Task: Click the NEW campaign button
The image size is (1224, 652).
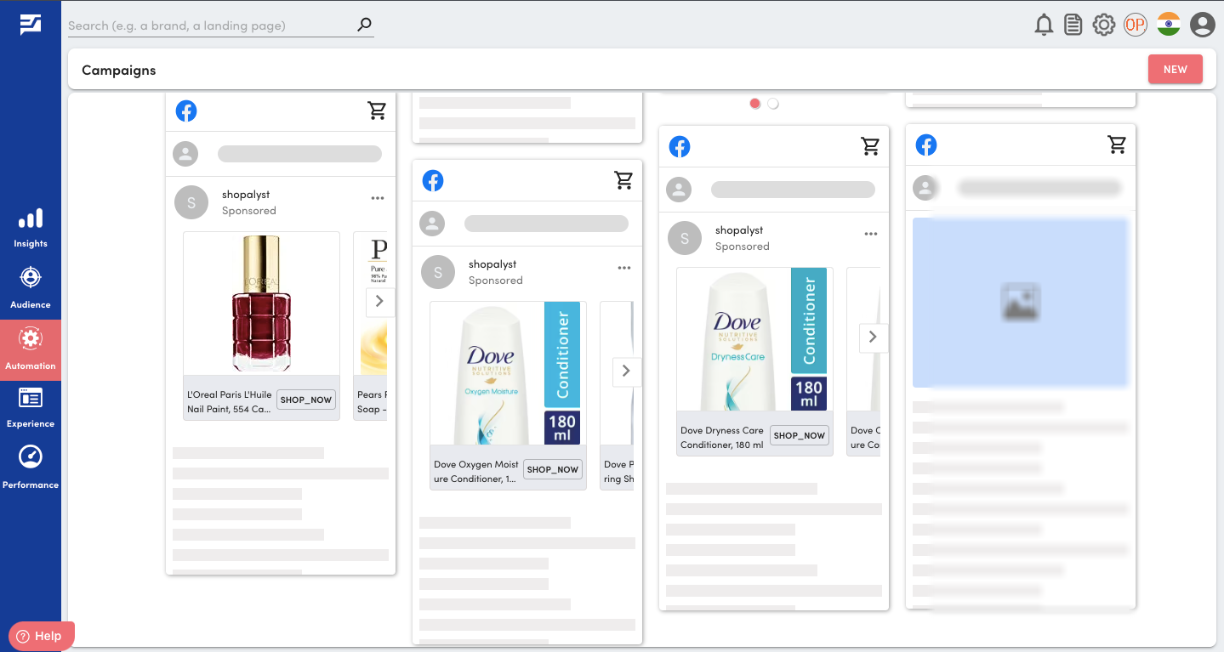Action: [1175, 69]
